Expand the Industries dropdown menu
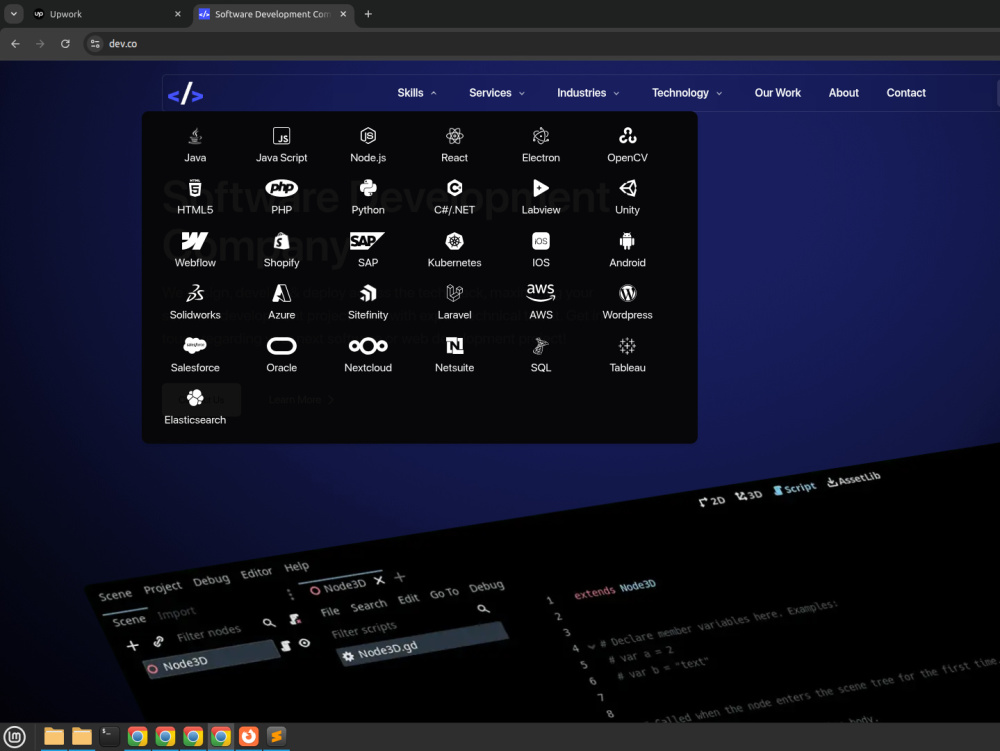The width and height of the screenshot is (1000, 751). (x=588, y=93)
